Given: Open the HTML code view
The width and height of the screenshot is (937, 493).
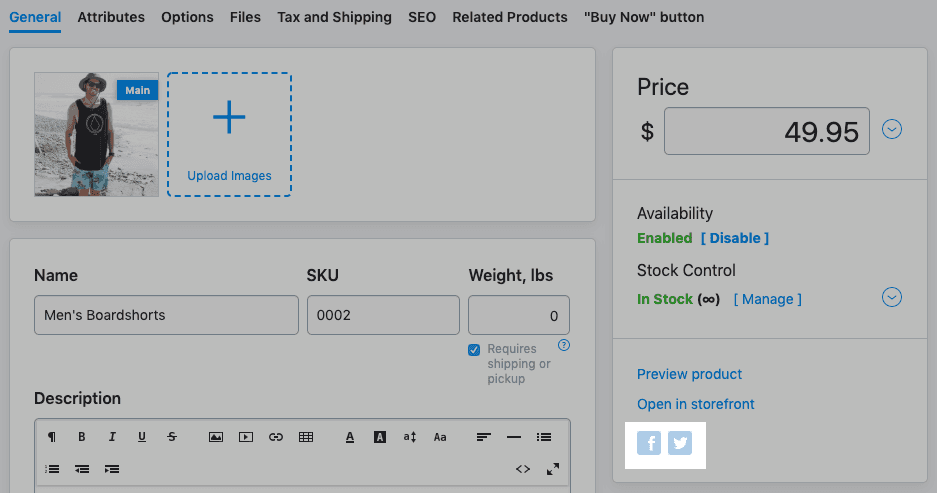Looking at the screenshot, I should (x=522, y=468).
